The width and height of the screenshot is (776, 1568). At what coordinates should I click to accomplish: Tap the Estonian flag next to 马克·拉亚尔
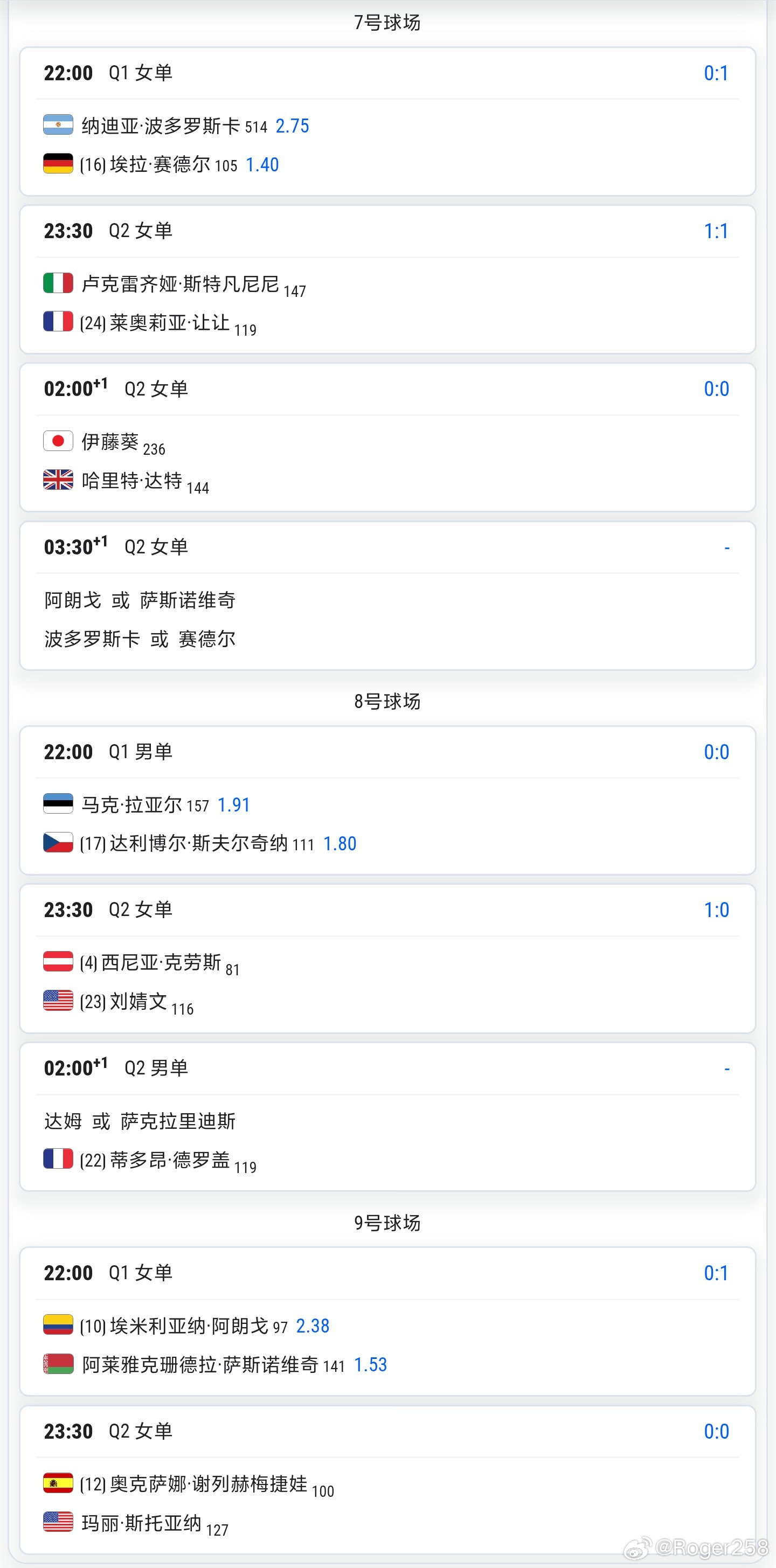[x=58, y=803]
